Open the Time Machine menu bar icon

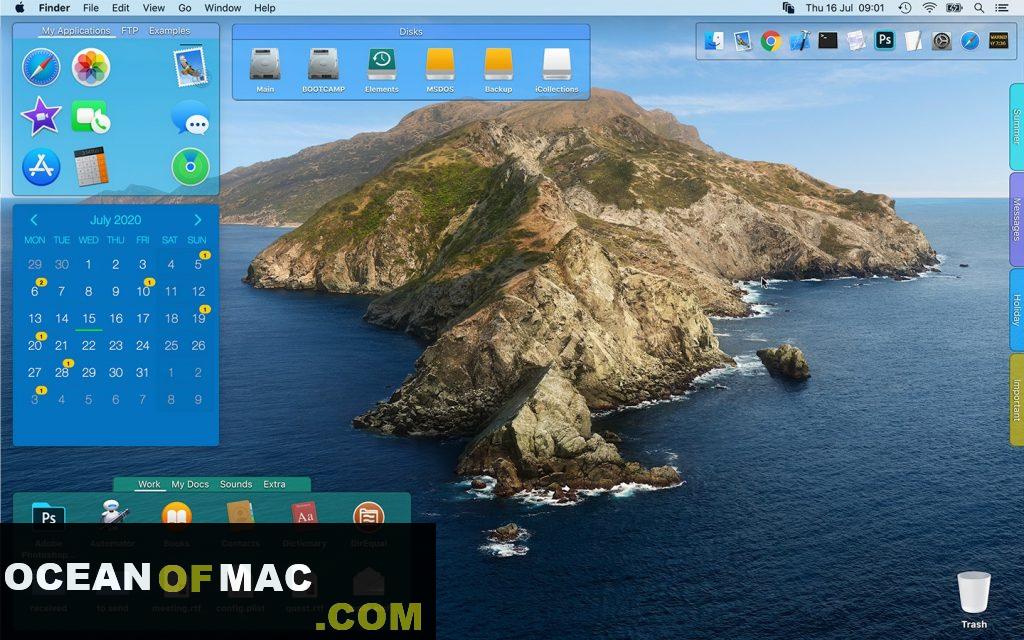904,8
